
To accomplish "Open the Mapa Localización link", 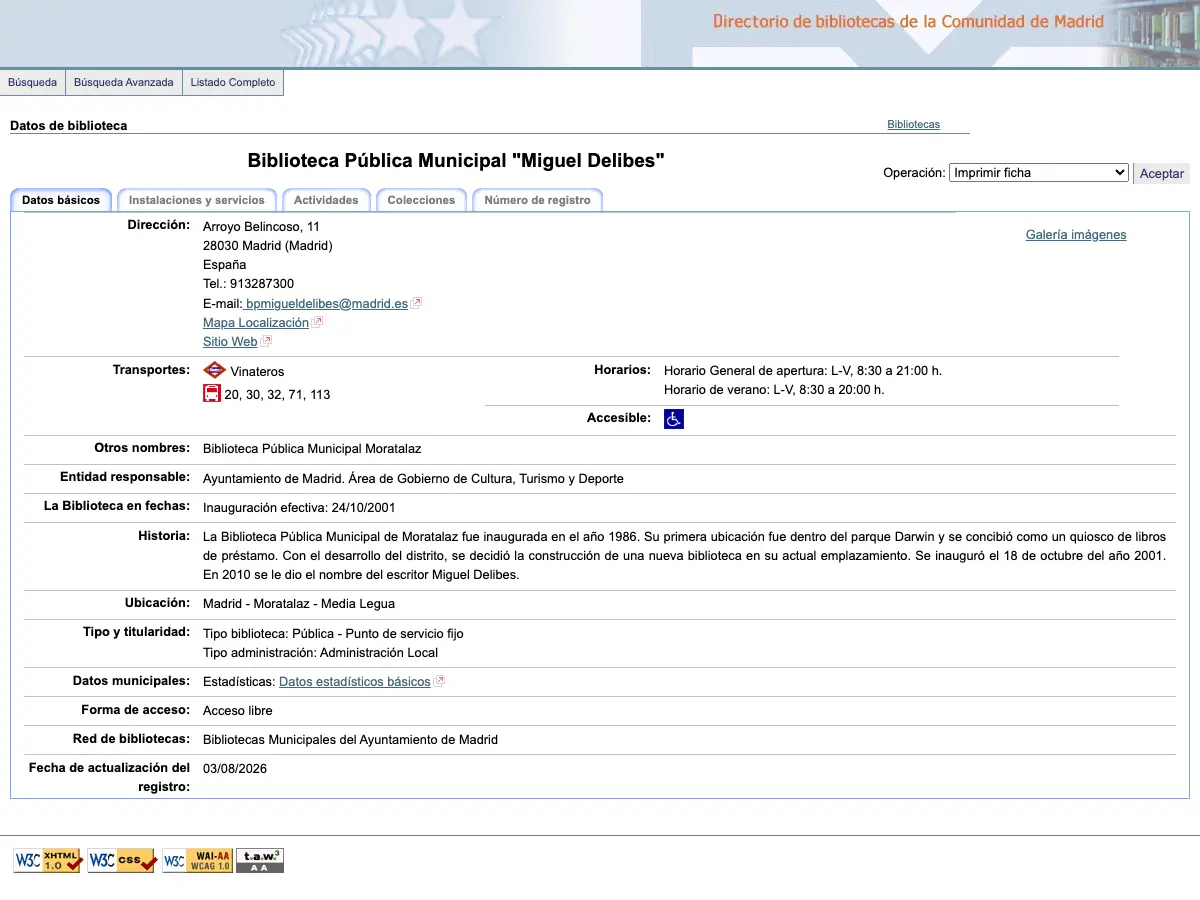I will [x=256, y=322].
